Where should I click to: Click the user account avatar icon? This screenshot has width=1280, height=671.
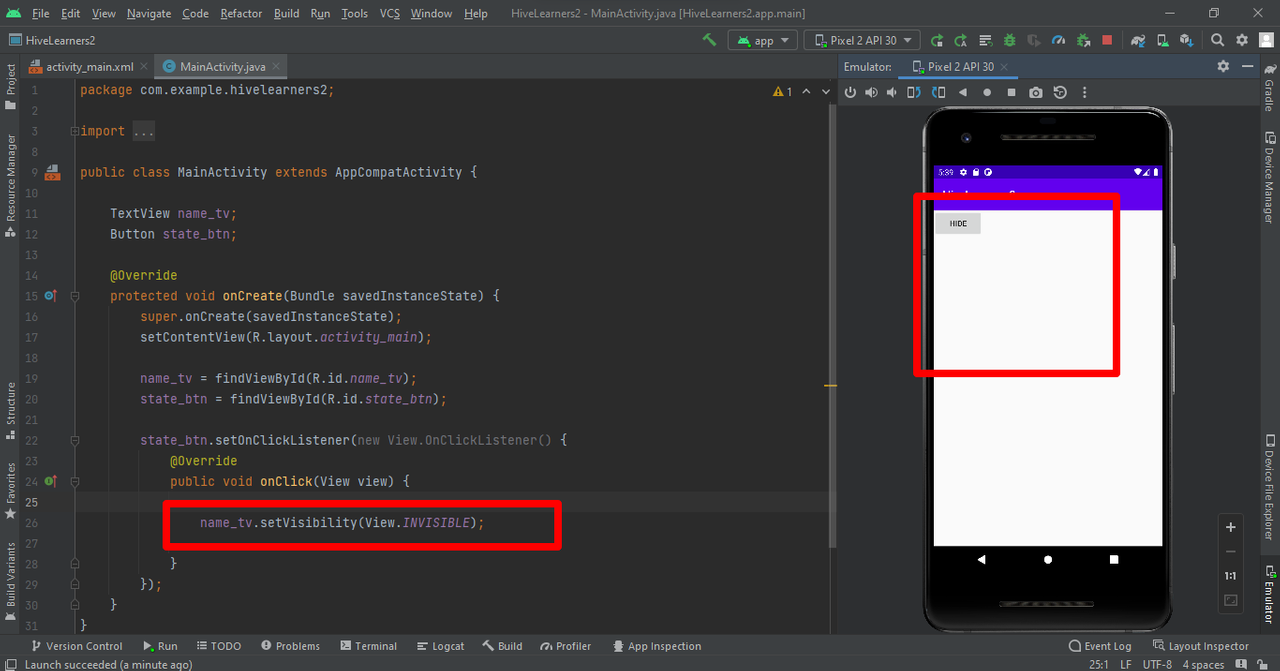(1266, 40)
